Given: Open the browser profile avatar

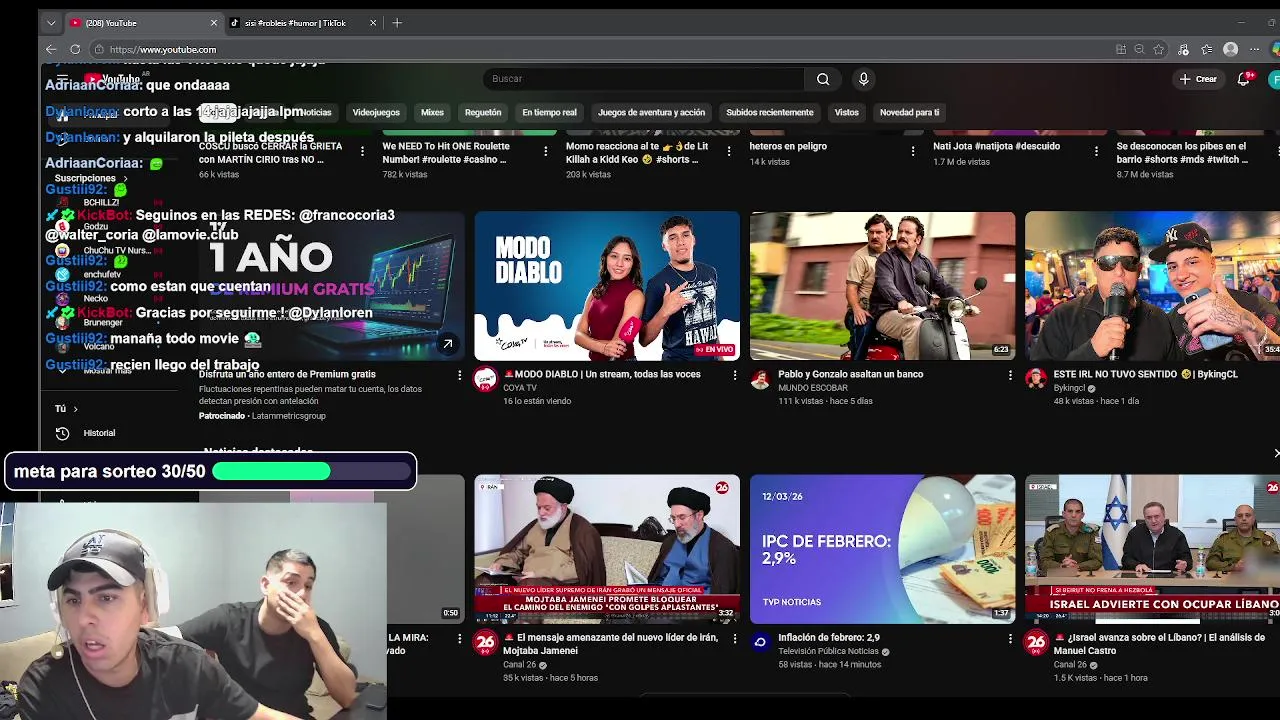Looking at the screenshot, I should pyautogui.click(x=1231, y=49).
